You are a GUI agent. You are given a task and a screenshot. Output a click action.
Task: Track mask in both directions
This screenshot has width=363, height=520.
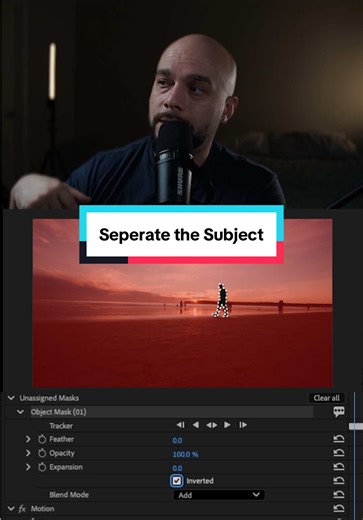click(x=212, y=425)
